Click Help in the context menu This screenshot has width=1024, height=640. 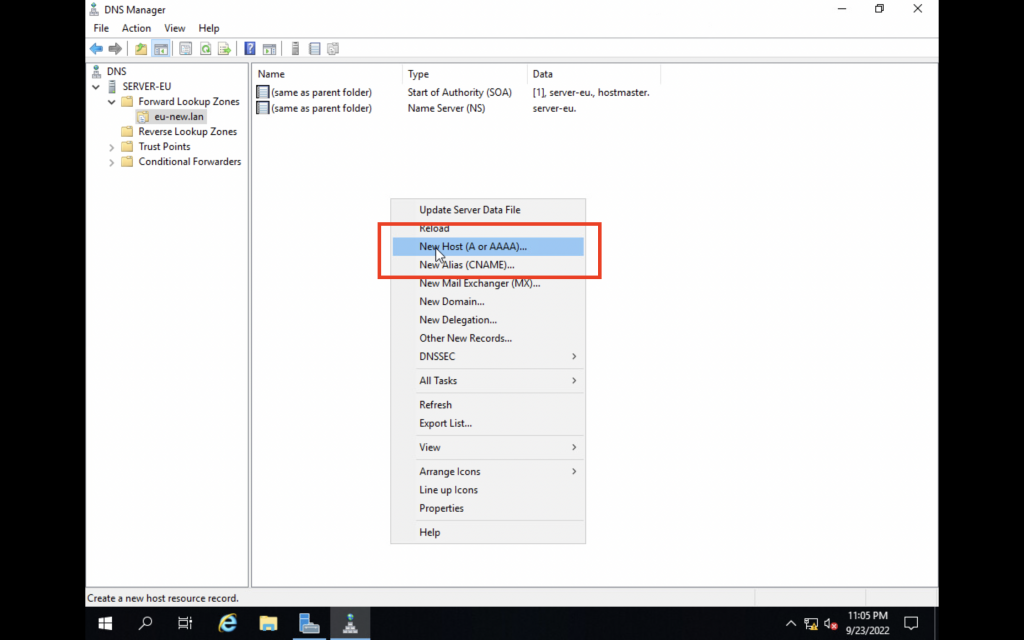tap(488, 532)
